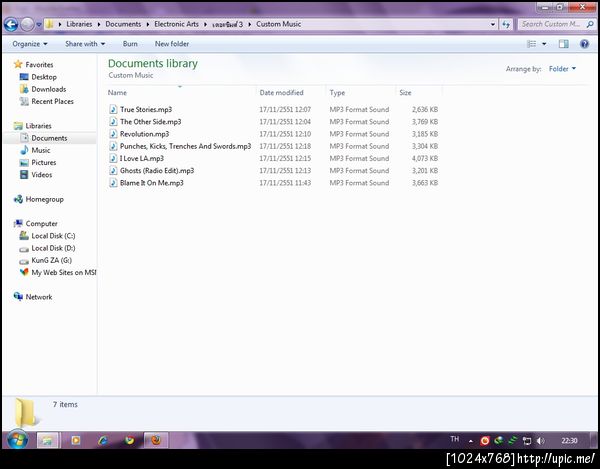Launch Internet Explorer from taskbar

pyautogui.click(x=103, y=441)
